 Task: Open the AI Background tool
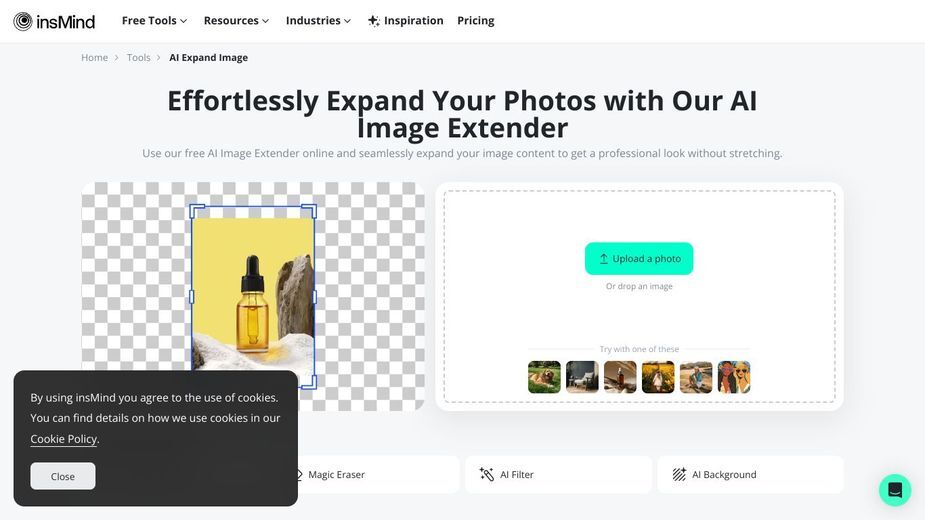[x=750, y=475]
